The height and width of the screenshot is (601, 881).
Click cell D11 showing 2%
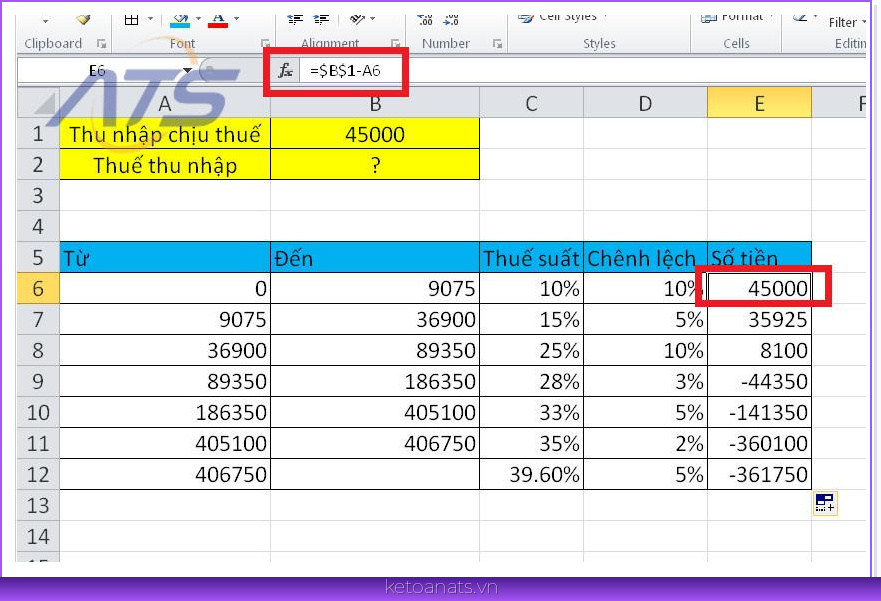646,443
